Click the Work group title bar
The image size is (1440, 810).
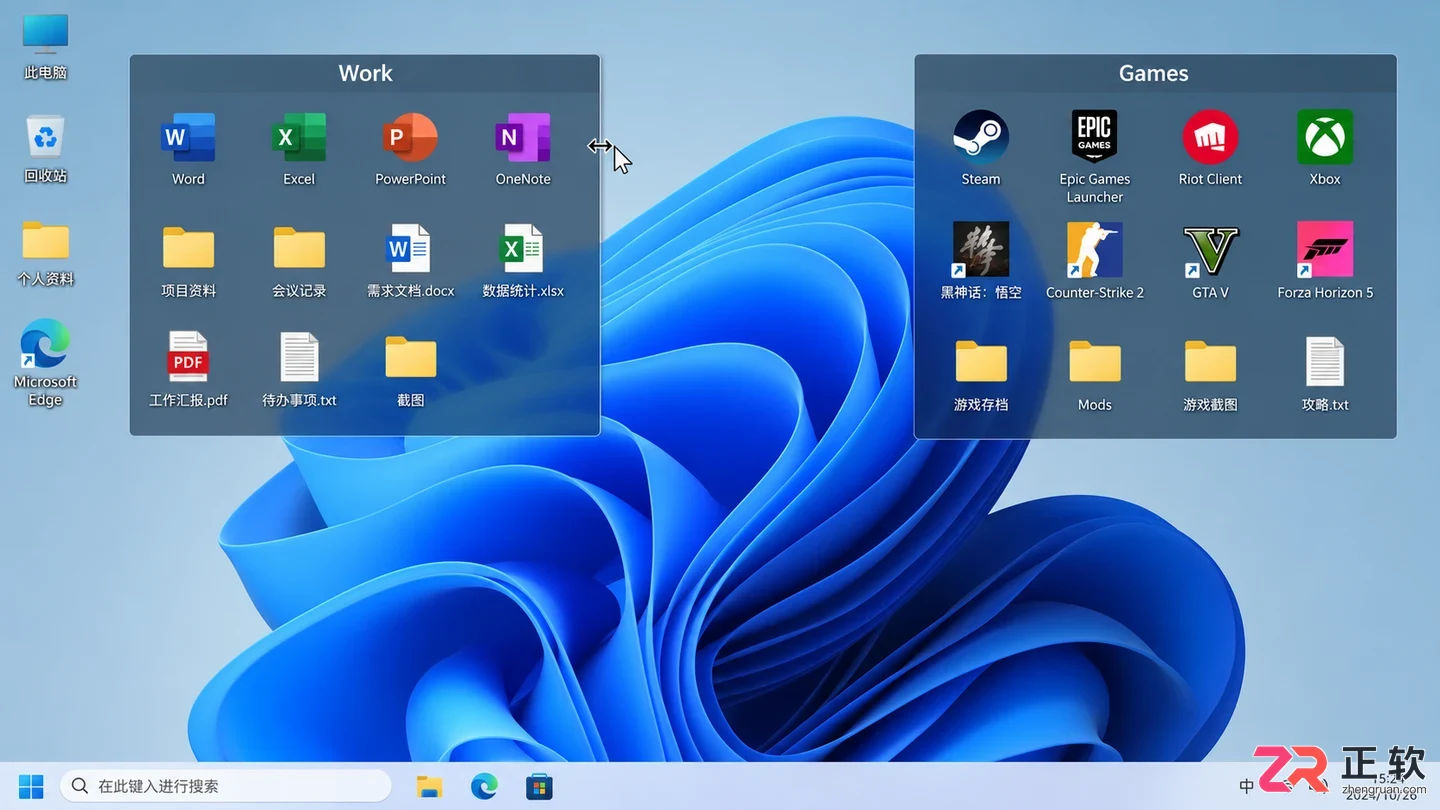(365, 73)
